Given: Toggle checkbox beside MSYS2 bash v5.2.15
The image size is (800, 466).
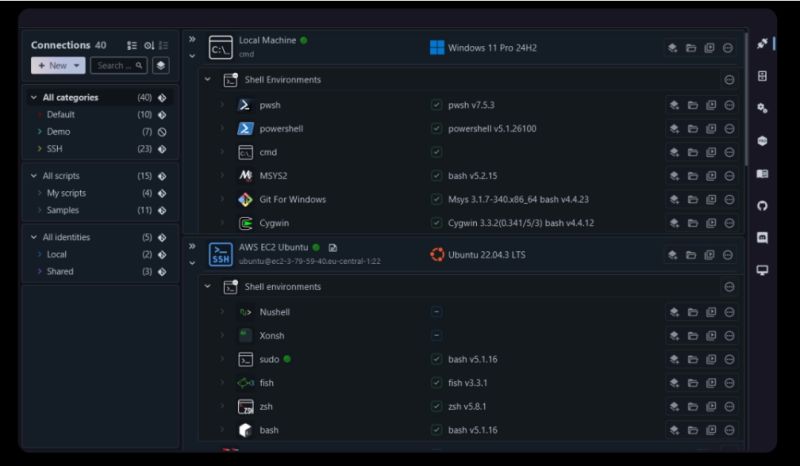Looking at the screenshot, I should 436,176.
